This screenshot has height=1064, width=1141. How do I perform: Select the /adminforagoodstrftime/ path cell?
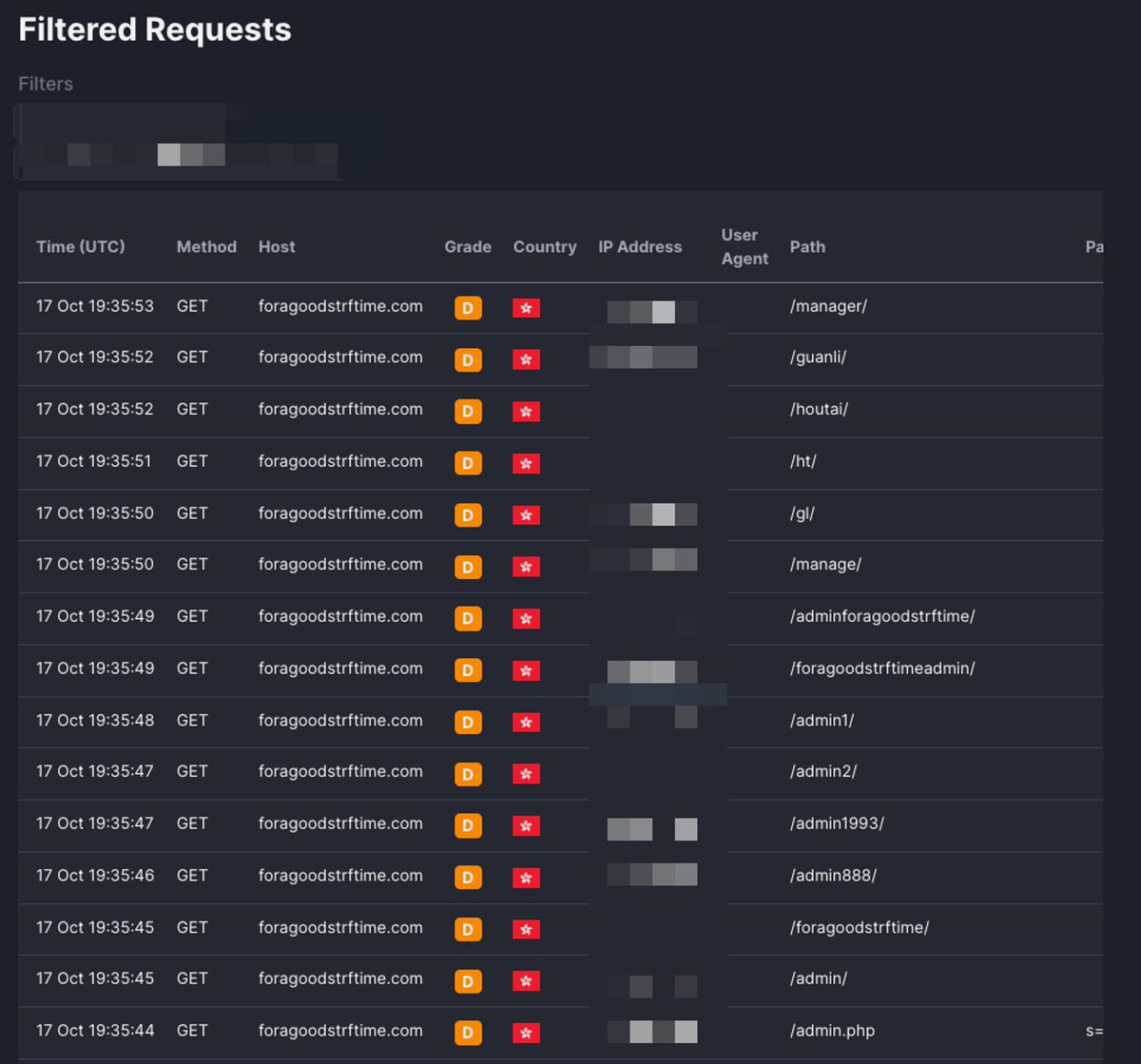pos(882,616)
